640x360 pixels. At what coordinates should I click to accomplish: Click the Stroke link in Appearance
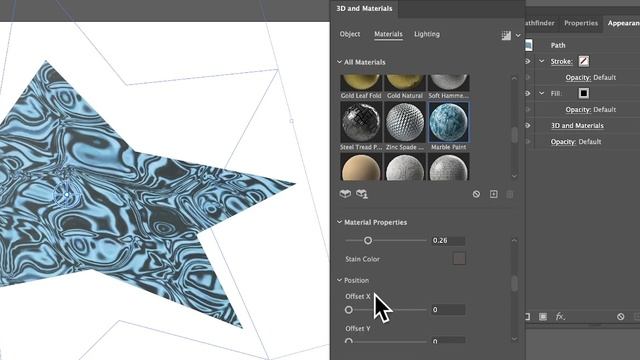click(562, 62)
